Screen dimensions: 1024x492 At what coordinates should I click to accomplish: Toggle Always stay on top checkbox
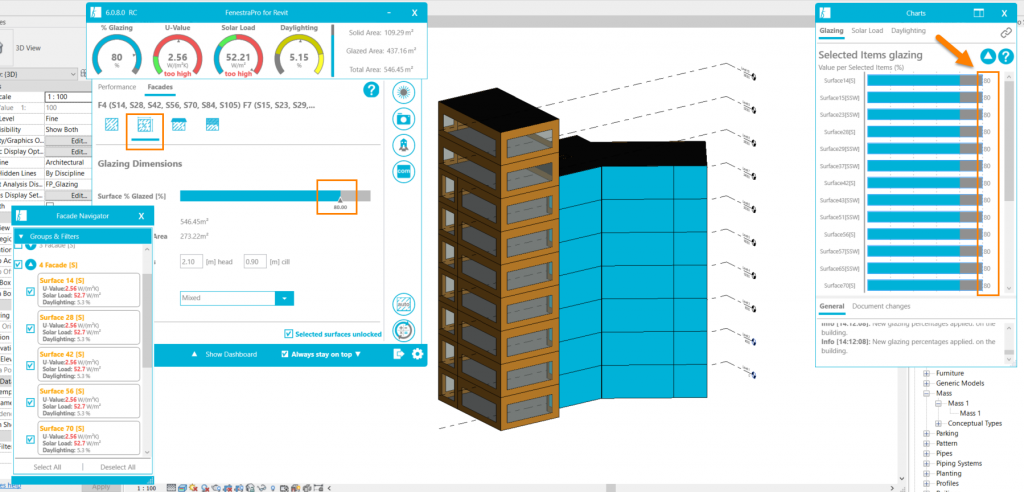coord(284,354)
